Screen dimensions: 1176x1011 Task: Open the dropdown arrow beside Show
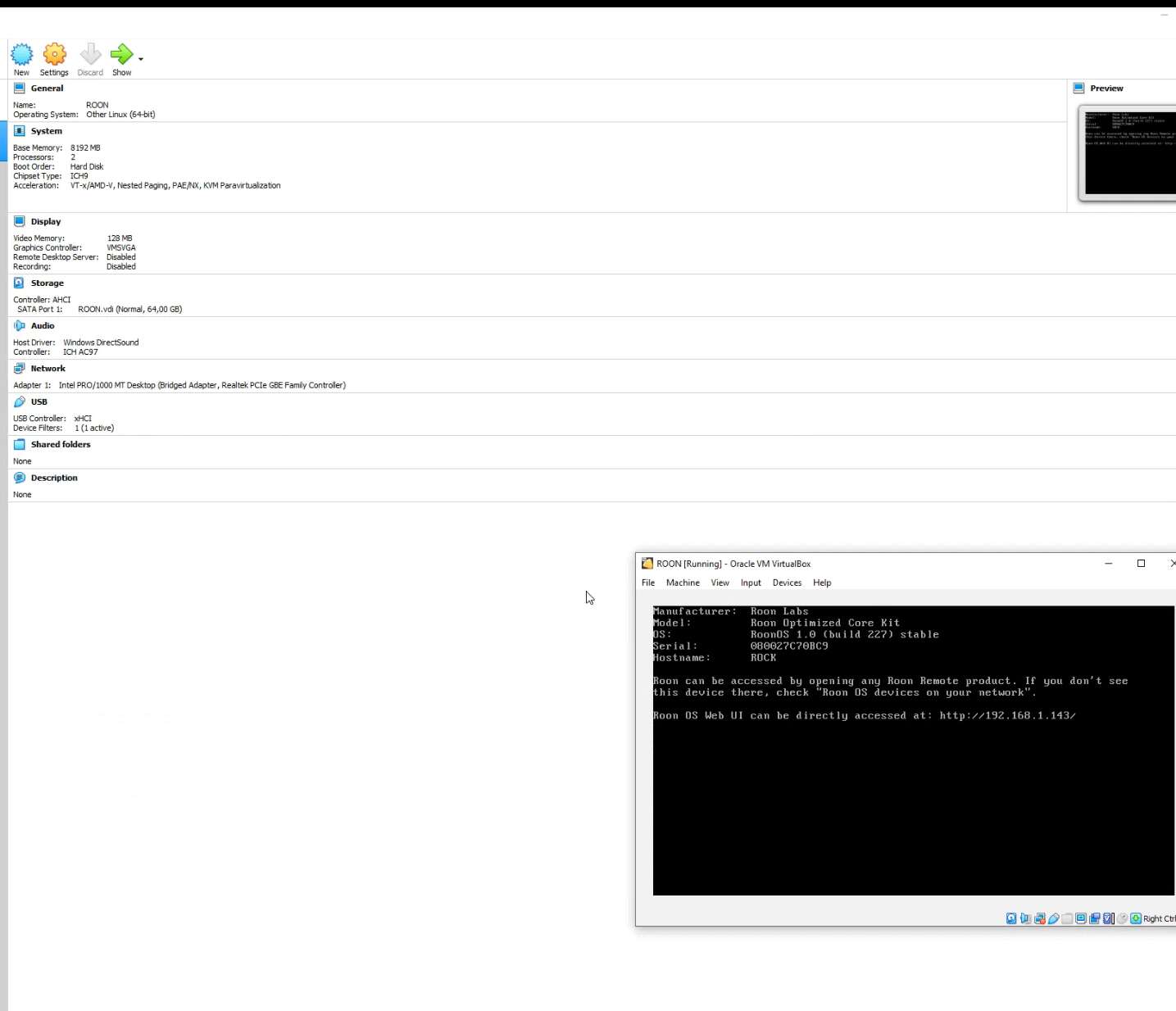[x=141, y=59]
